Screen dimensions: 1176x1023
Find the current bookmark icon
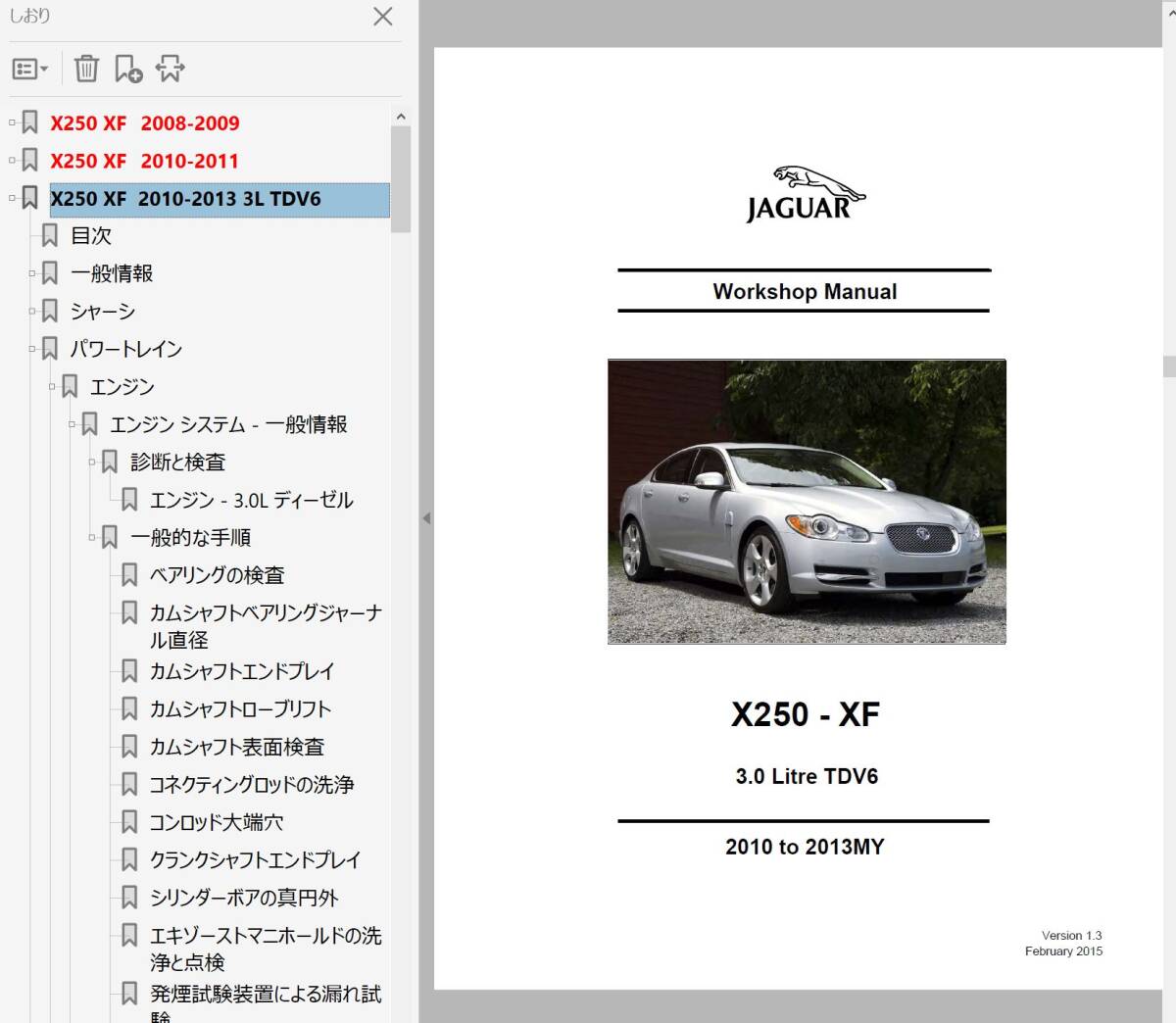click(x=170, y=69)
